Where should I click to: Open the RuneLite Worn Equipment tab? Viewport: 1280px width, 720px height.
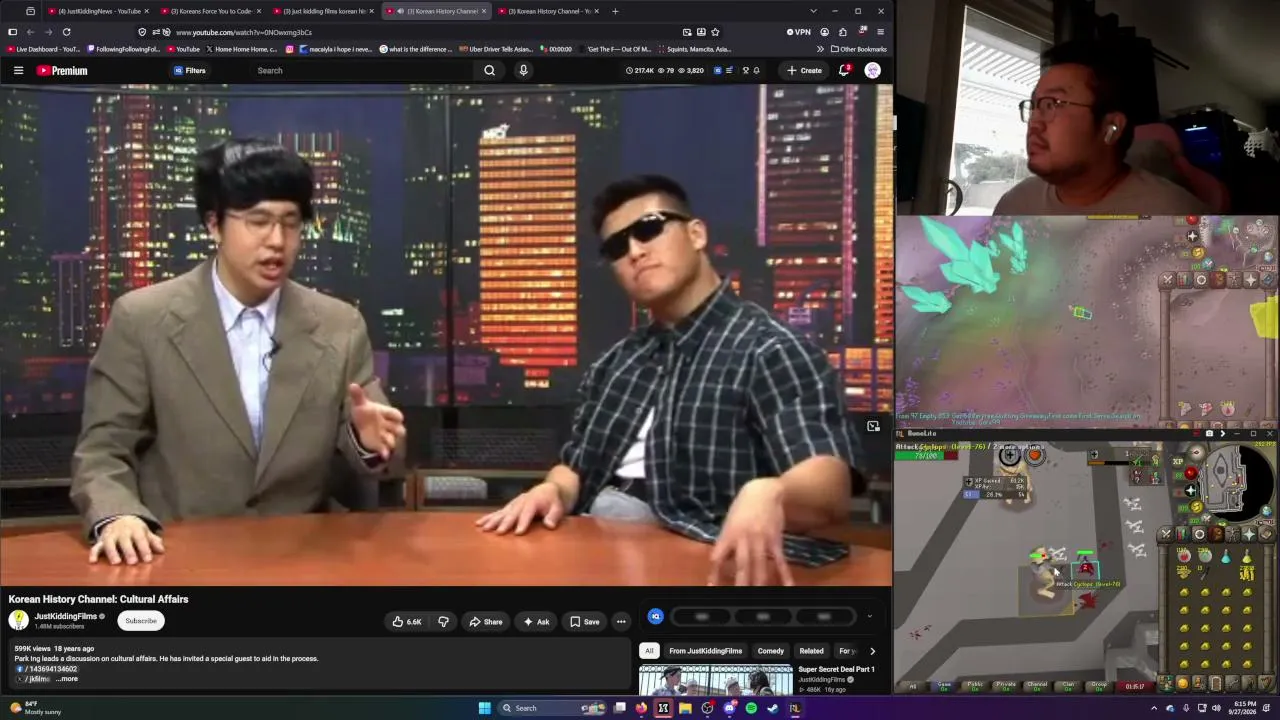1233,534
